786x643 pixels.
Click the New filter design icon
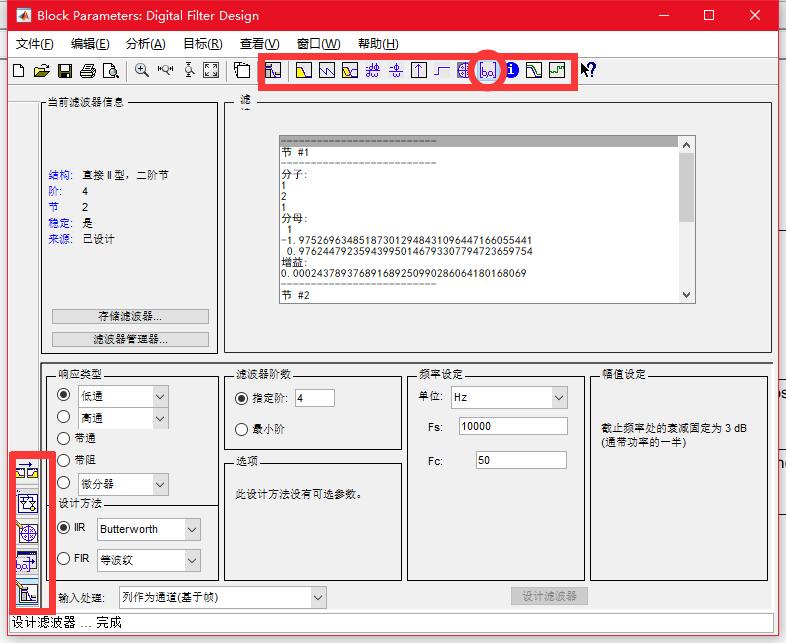(19, 71)
